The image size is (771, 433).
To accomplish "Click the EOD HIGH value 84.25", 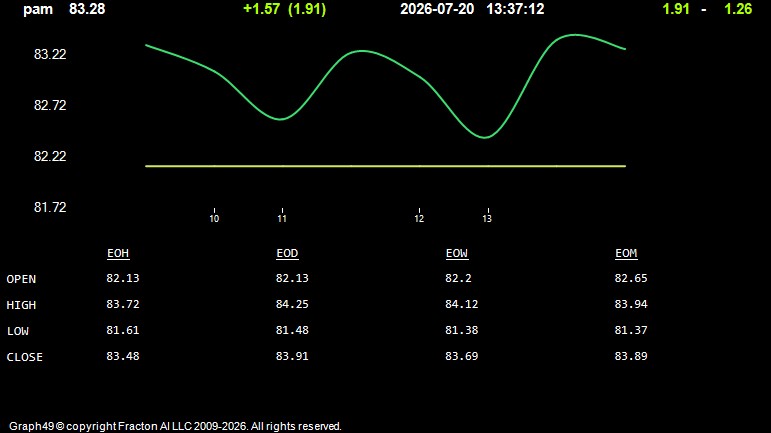I will pos(292,304).
